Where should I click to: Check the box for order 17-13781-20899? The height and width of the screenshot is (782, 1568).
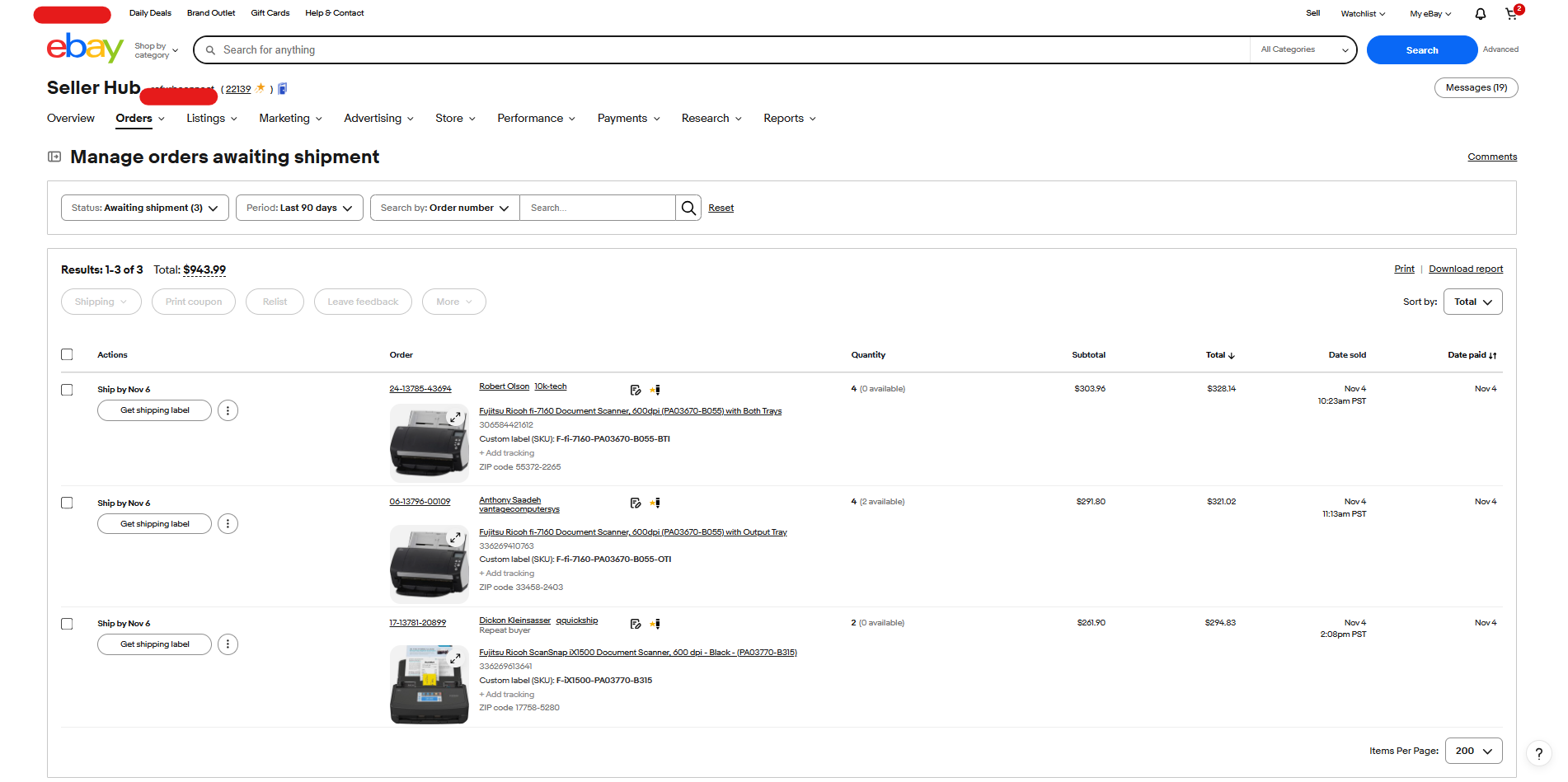click(x=67, y=624)
